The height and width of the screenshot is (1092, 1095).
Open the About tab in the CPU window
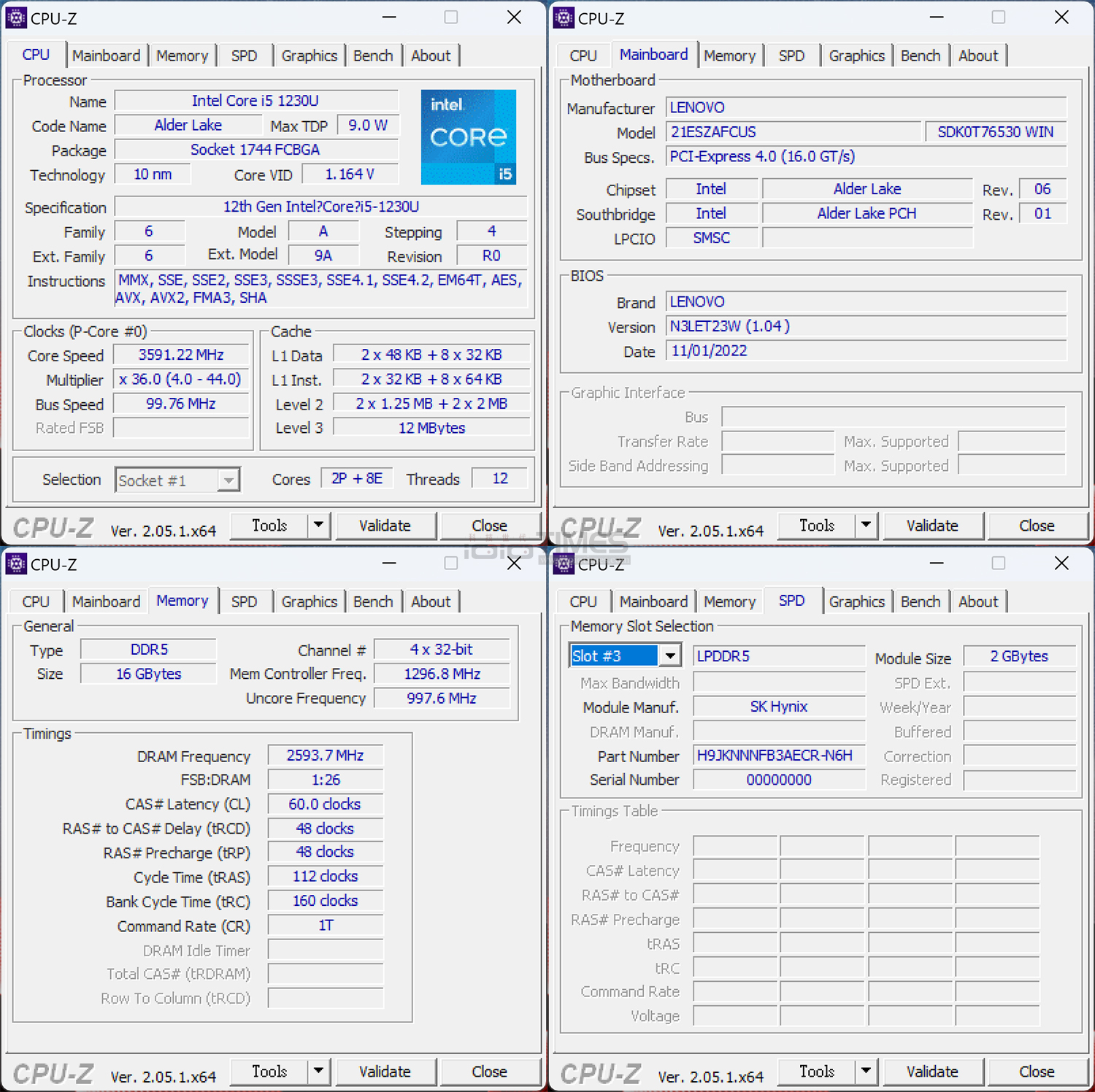tap(431, 55)
